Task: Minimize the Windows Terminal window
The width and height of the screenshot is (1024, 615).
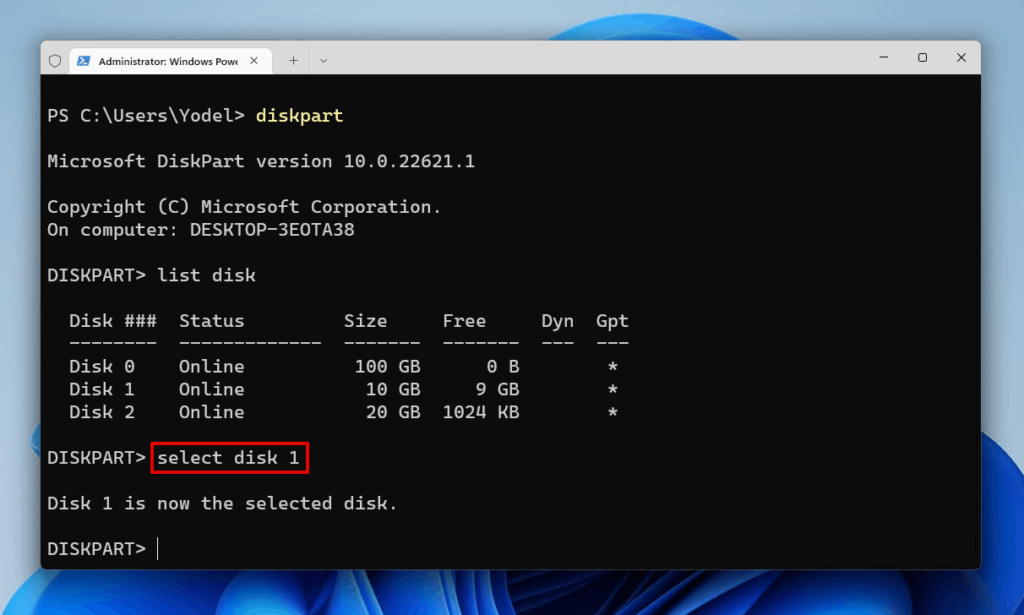Action: (884, 58)
